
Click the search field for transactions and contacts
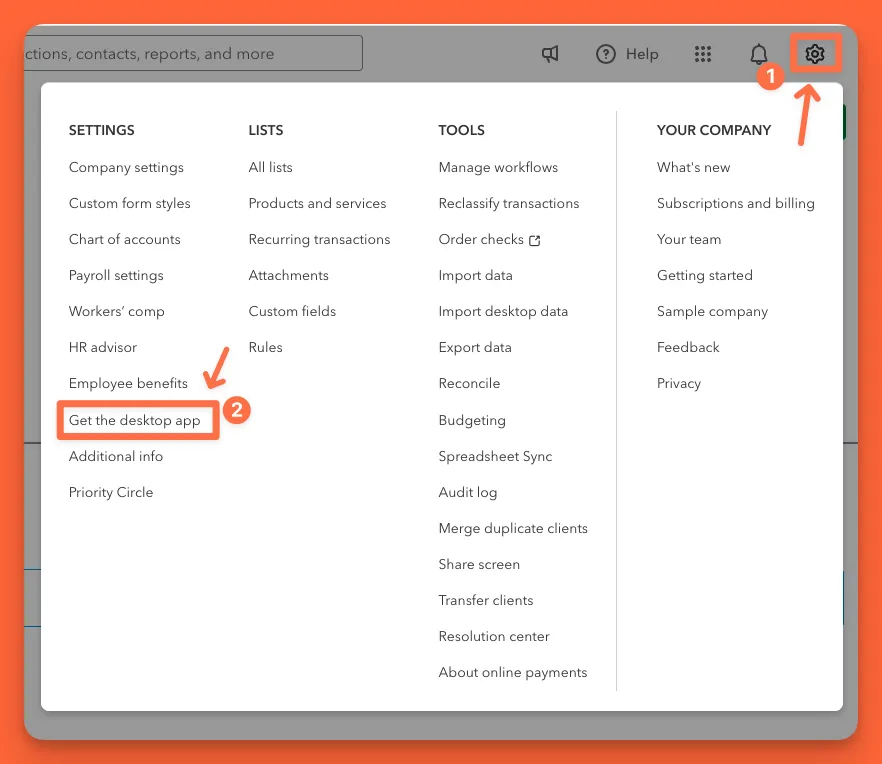[x=193, y=53]
